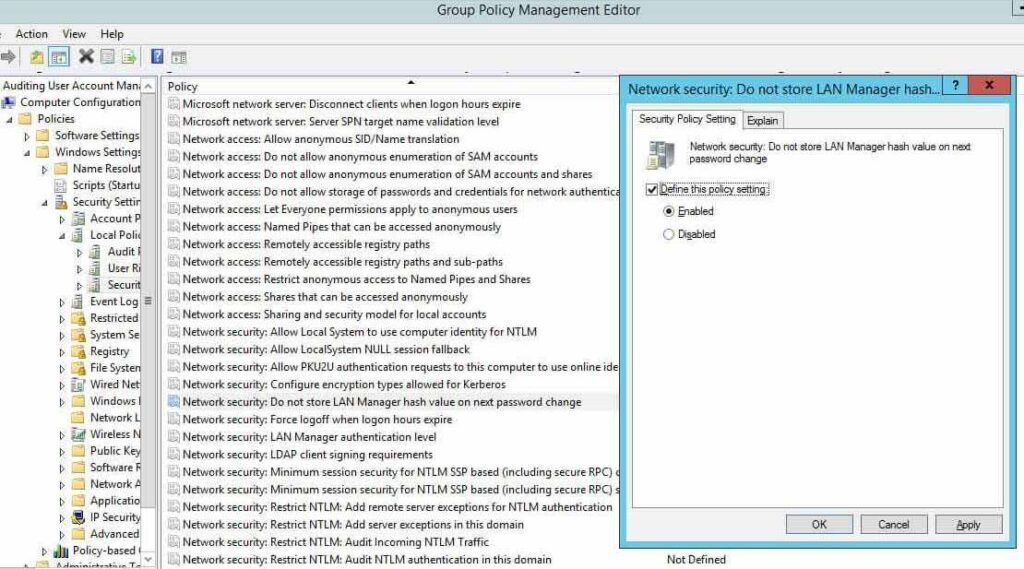Click the Wireless Network policies tree icon

click(79, 435)
